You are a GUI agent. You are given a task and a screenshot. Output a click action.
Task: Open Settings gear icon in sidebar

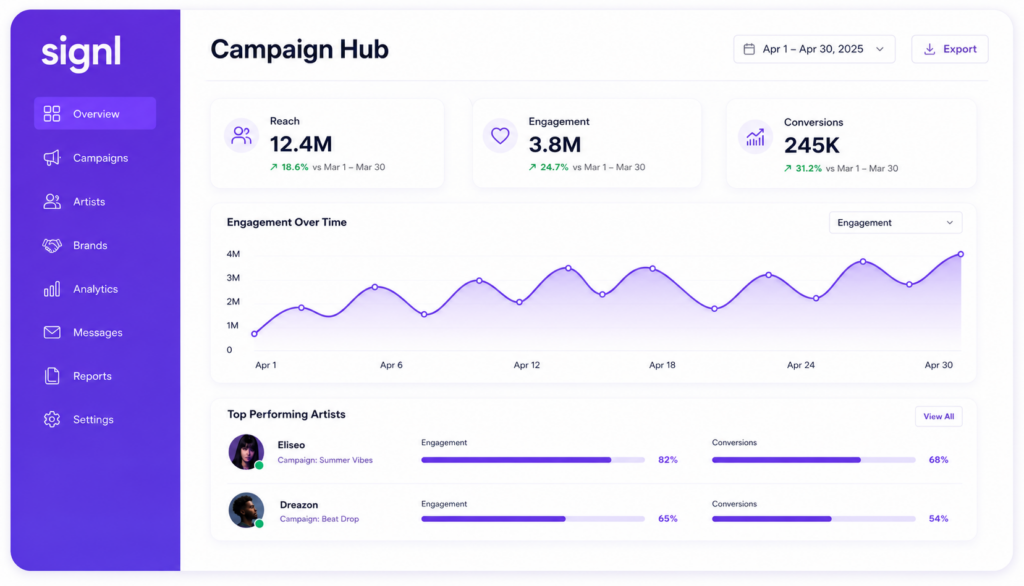52,419
